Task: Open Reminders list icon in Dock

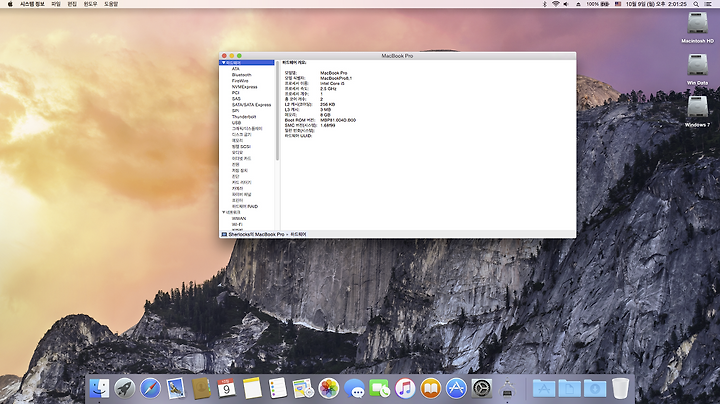Action: [x=277, y=388]
